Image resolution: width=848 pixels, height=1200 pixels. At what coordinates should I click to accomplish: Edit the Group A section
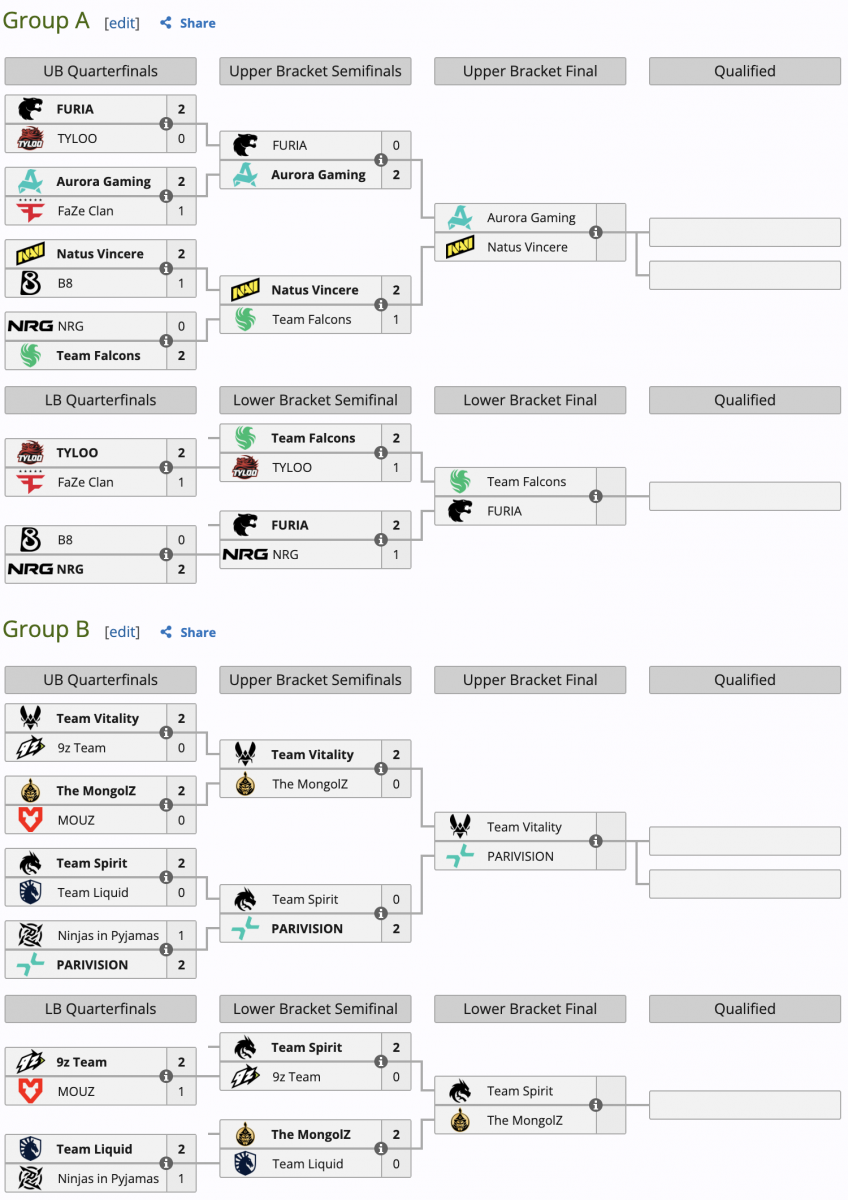click(122, 23)
